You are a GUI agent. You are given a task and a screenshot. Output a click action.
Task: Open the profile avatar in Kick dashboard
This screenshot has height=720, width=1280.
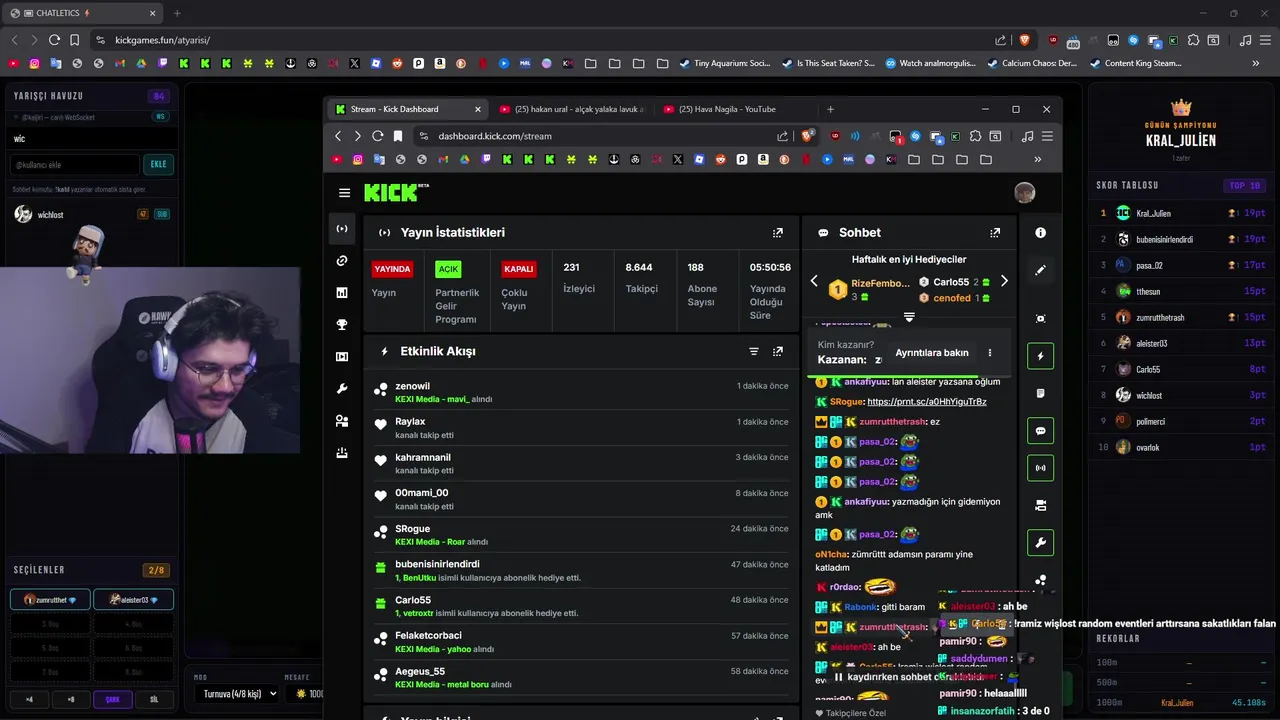click(x=1024, y=193)
